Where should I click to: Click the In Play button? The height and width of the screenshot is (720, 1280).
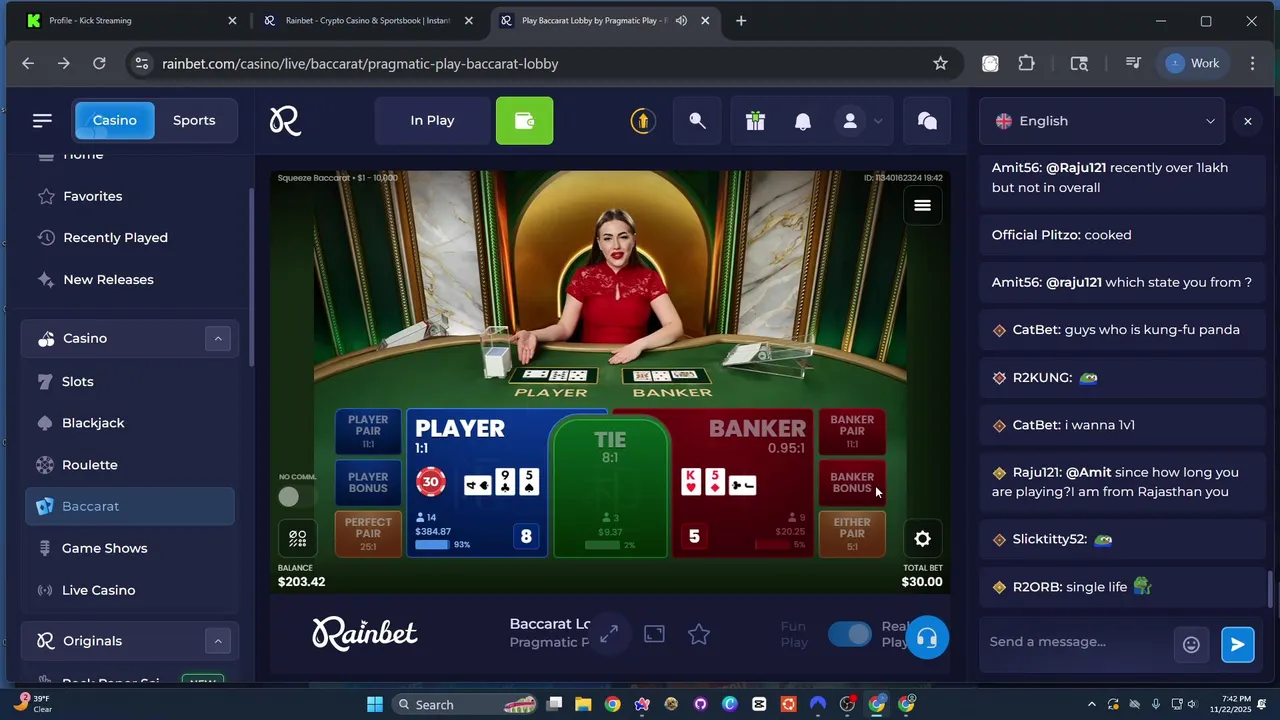(432, 121)
